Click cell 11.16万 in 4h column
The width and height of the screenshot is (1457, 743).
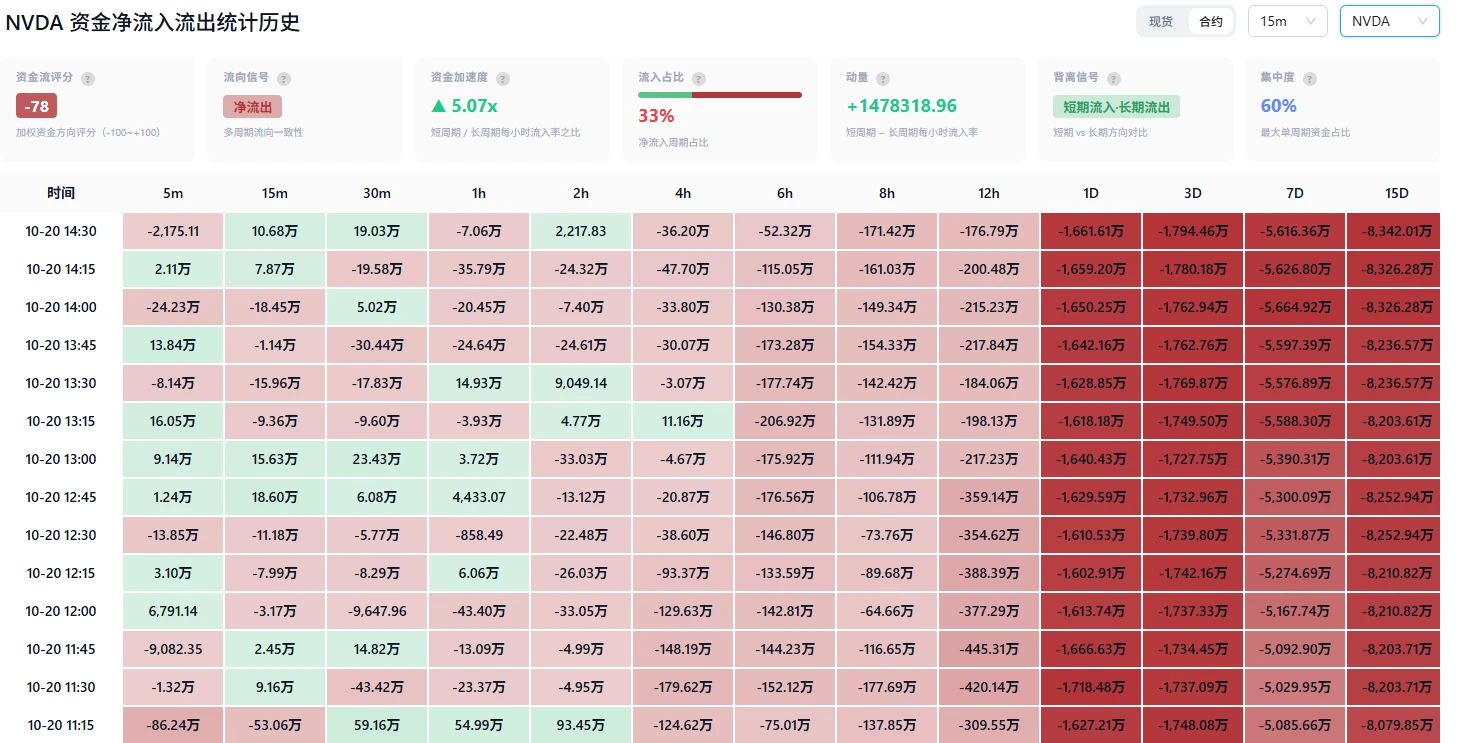coord(683,421)
